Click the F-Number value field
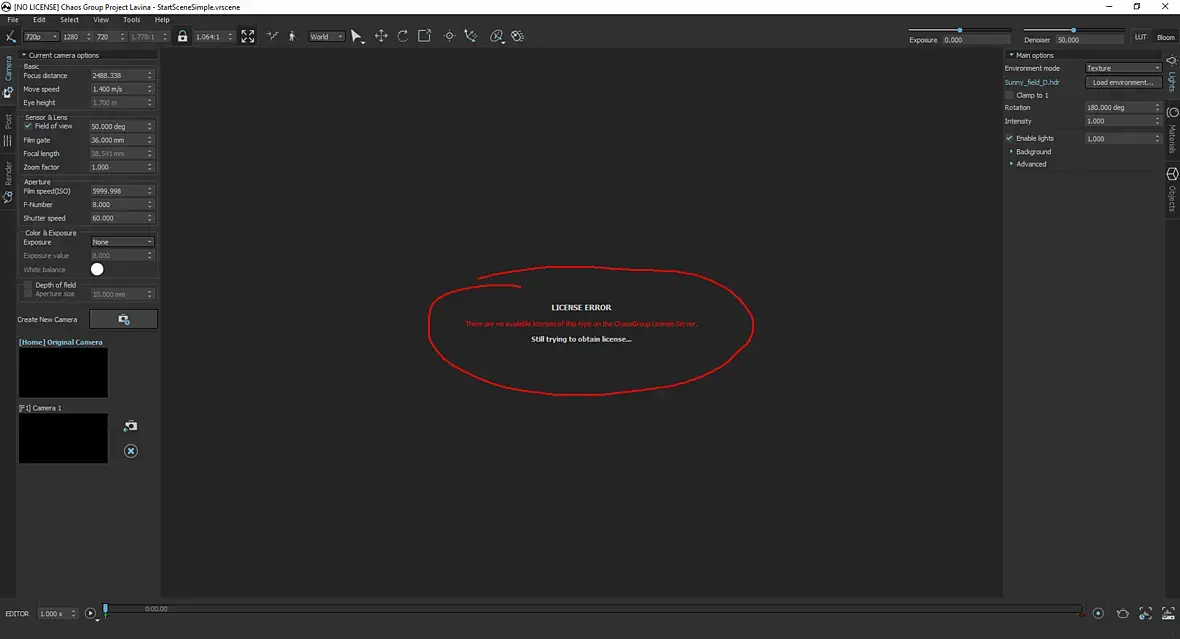The width and height of the screenshot is (1180, 639). pos(122,205)
